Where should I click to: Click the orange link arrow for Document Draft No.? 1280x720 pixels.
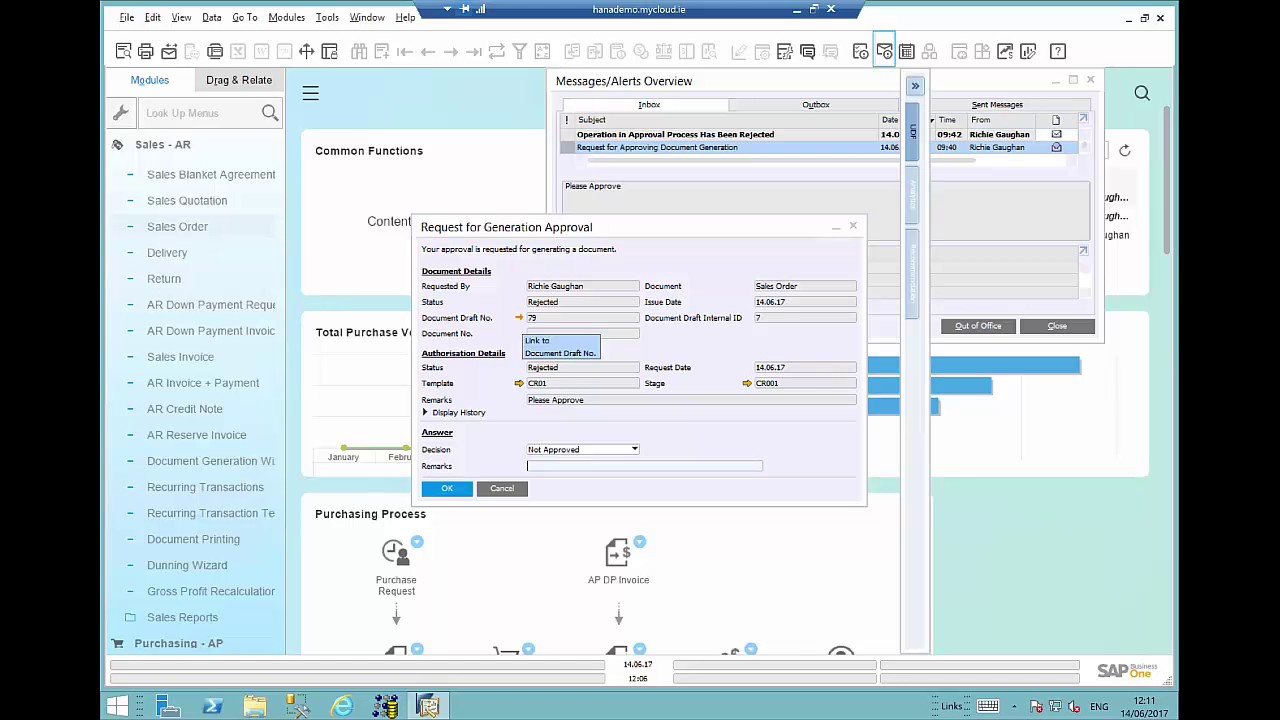[519, 318]
